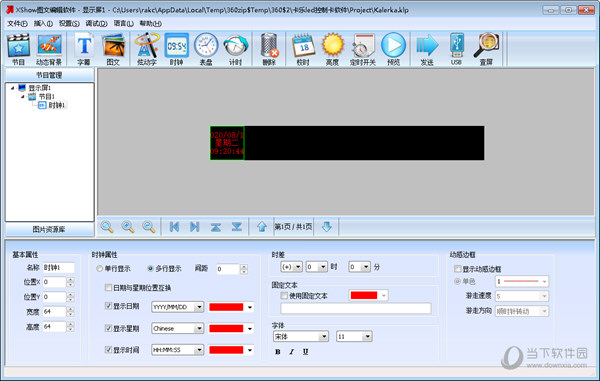
Task: Insert a 表盘 analog dial
Action: pyautogui.click(x=206, y=49)
